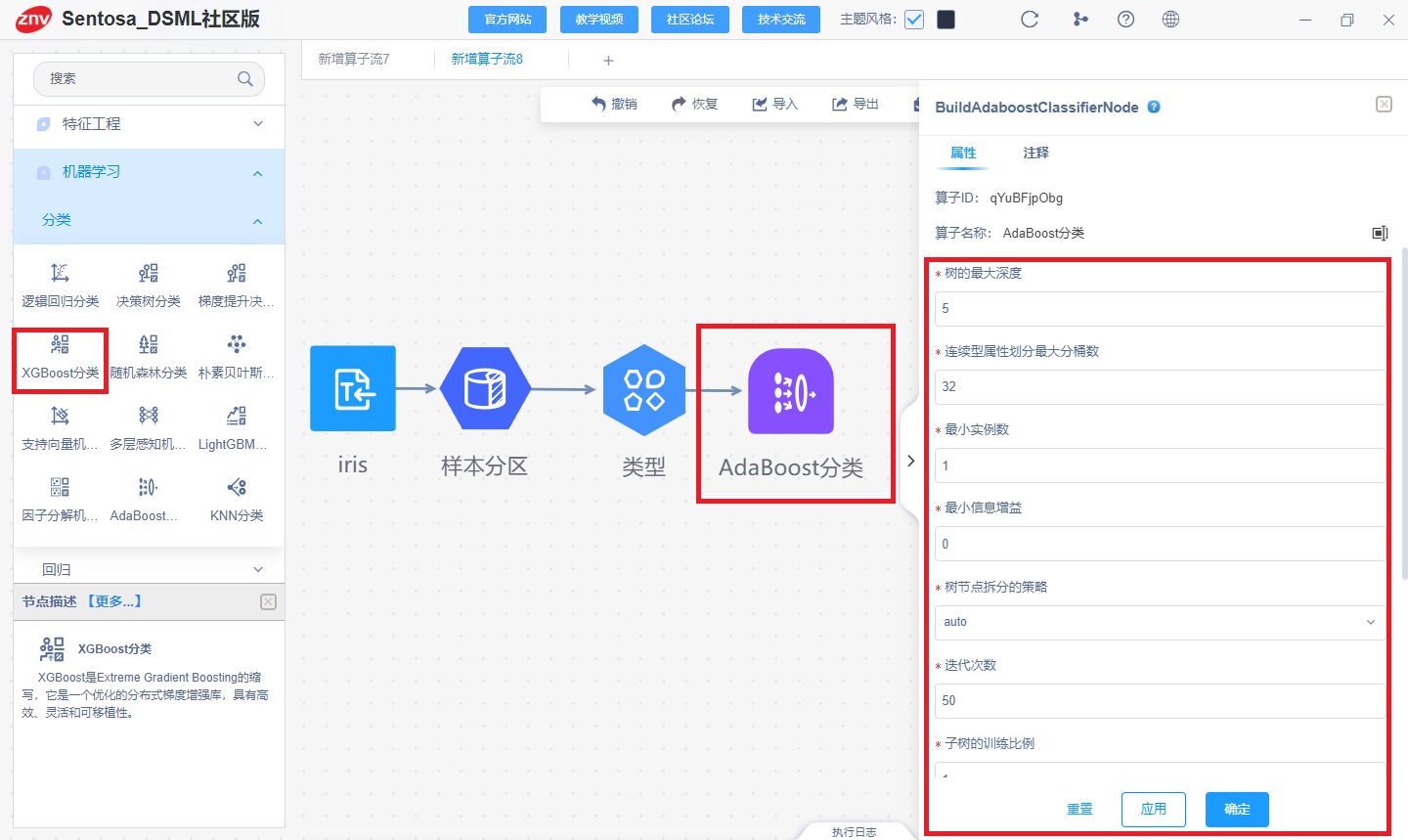
Task: Close the BuildAdaboostClassifierNode properties panel
Action: [x=1384, y=105]
